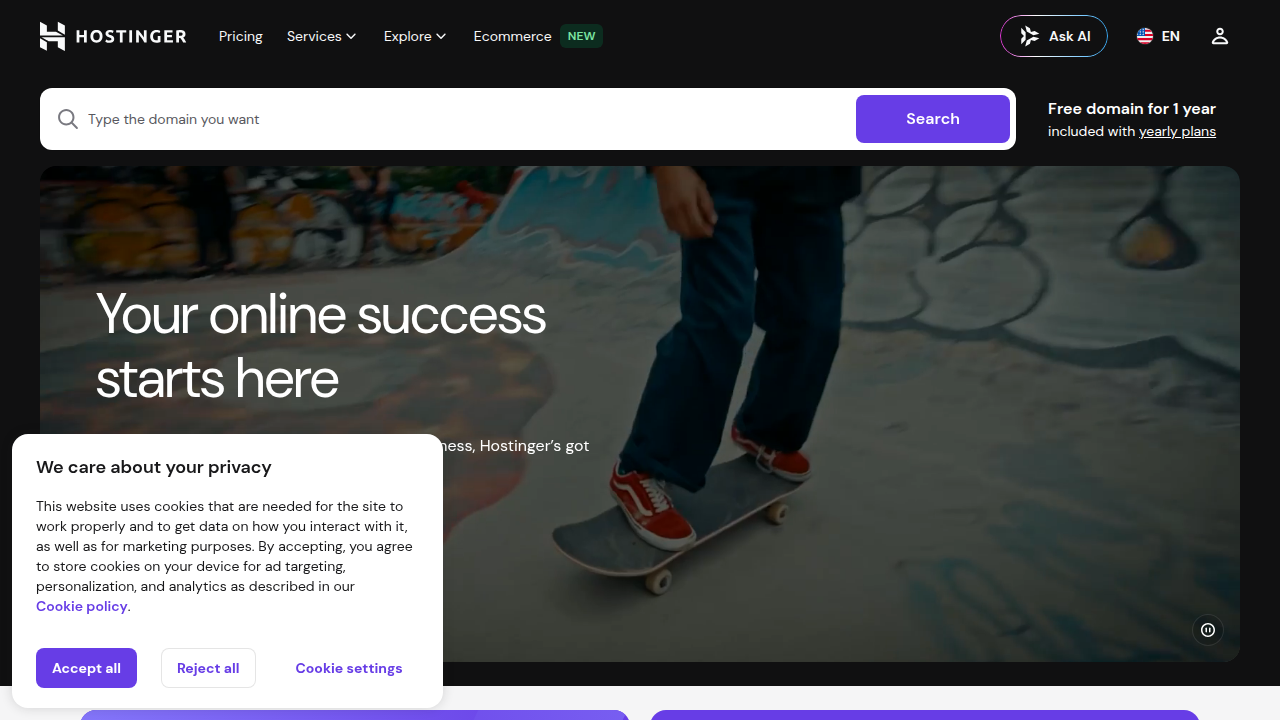Viewport: 1280px width, 720px height.
Task: Click the "Your online success starts here" heading
Action: coord(321,346)
